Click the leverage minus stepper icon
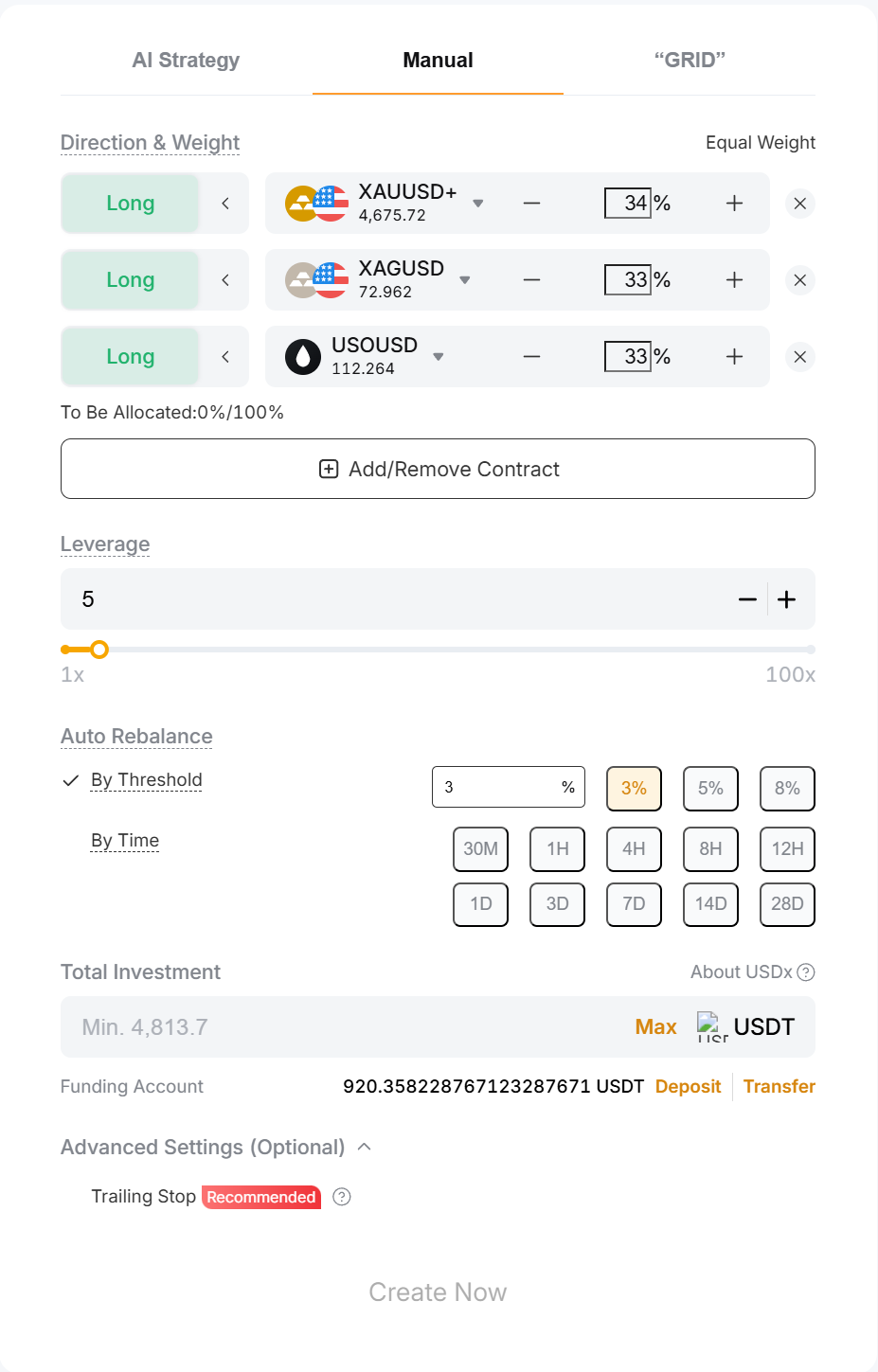This screenshot has height=1372, width=878. [747, 599]
